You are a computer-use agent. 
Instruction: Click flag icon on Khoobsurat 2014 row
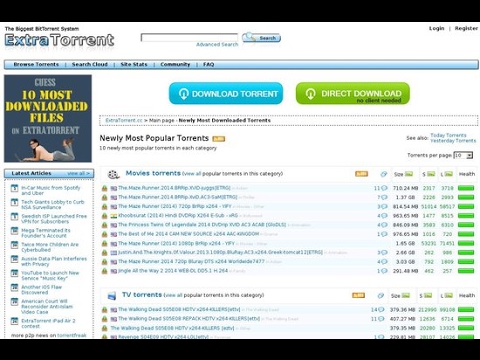[114, 216]
